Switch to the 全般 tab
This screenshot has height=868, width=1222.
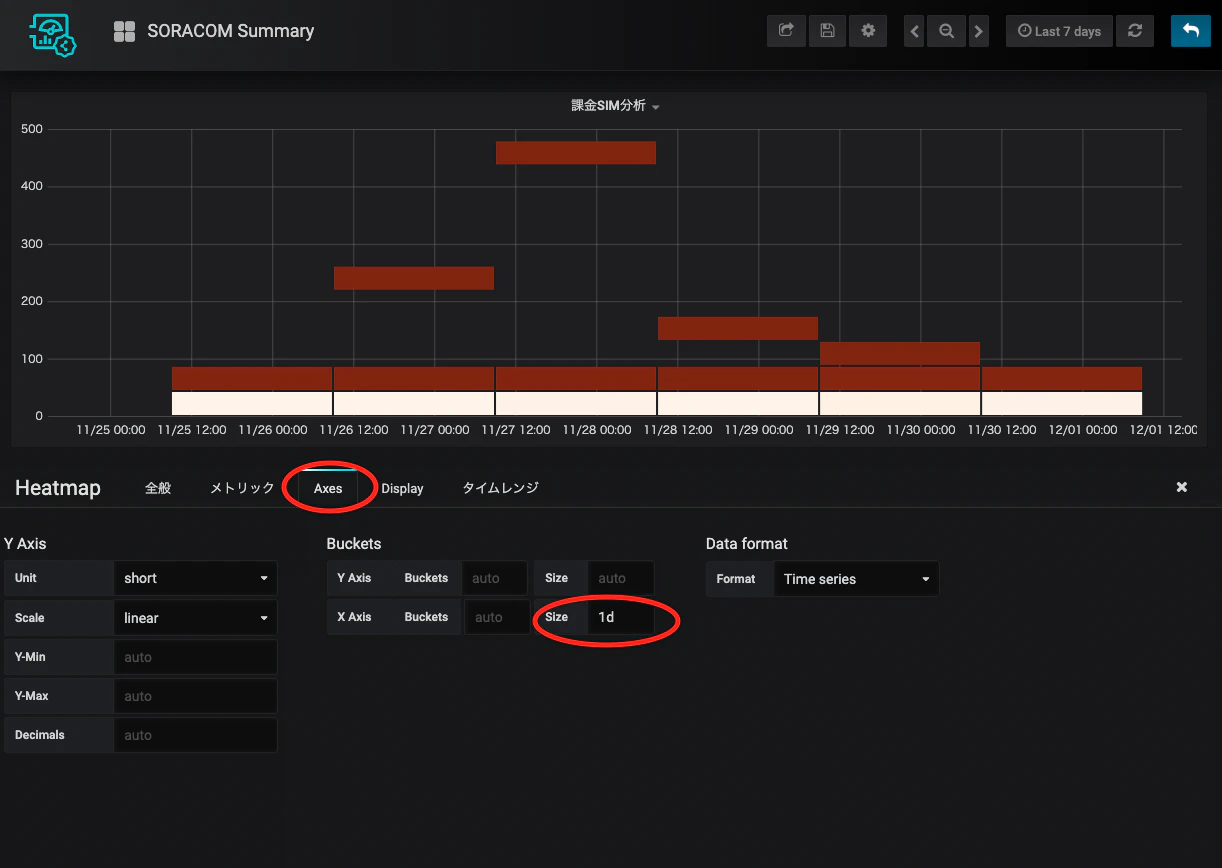(158, 488)
